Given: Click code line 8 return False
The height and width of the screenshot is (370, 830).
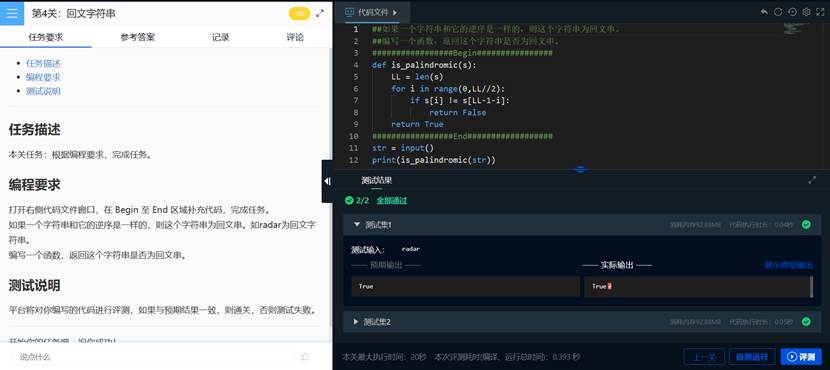Looking at the screenshot, I should point(457,112).
